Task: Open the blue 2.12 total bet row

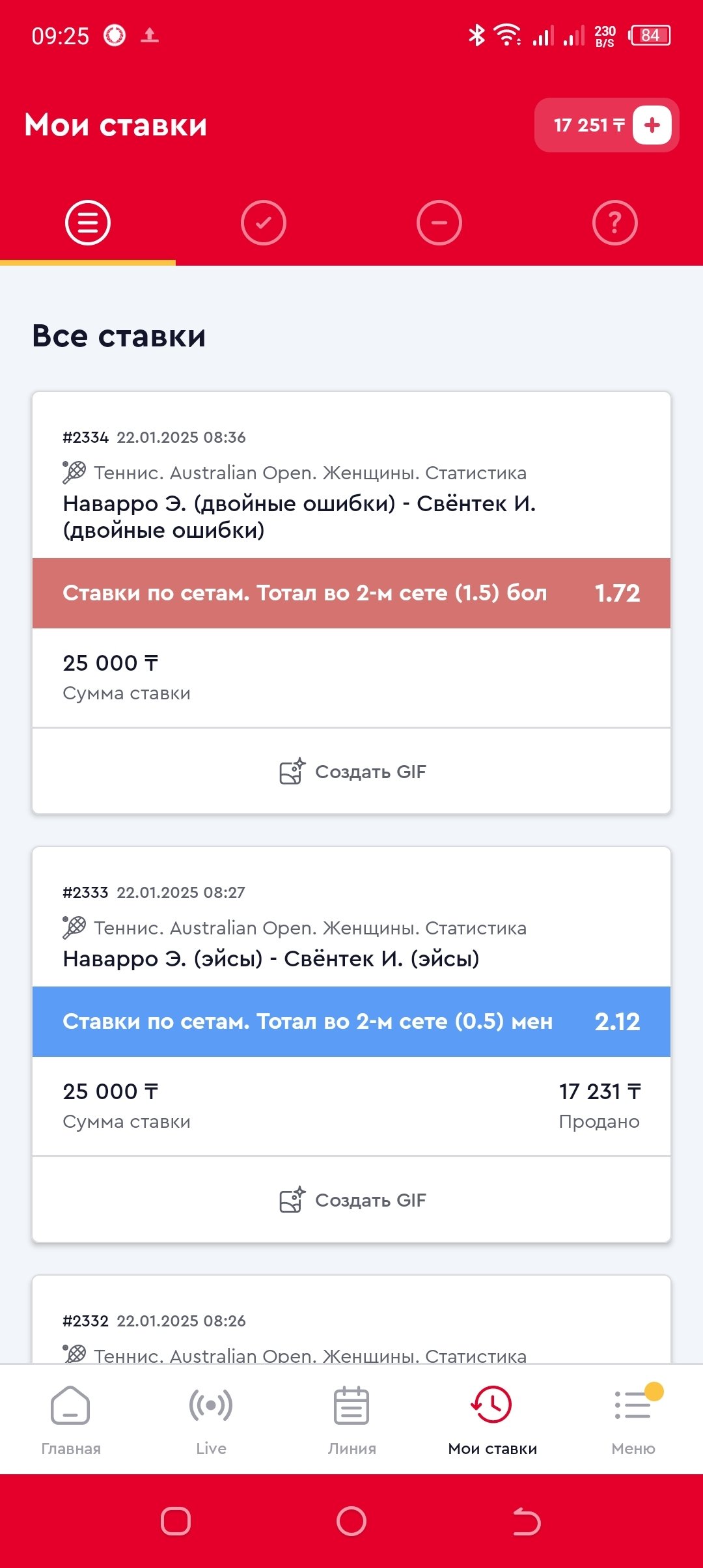Action: 351,1022
